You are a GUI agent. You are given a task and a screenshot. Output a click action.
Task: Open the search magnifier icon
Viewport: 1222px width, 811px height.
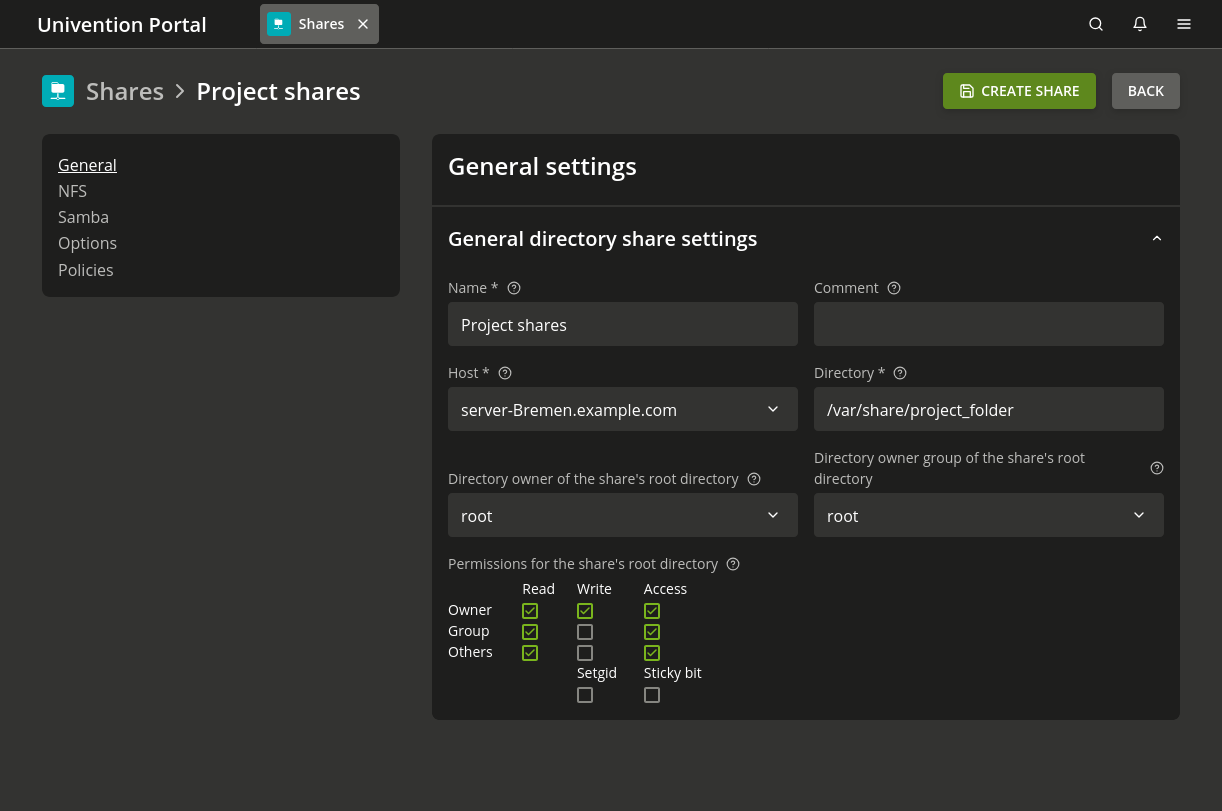click(1096, 24)
